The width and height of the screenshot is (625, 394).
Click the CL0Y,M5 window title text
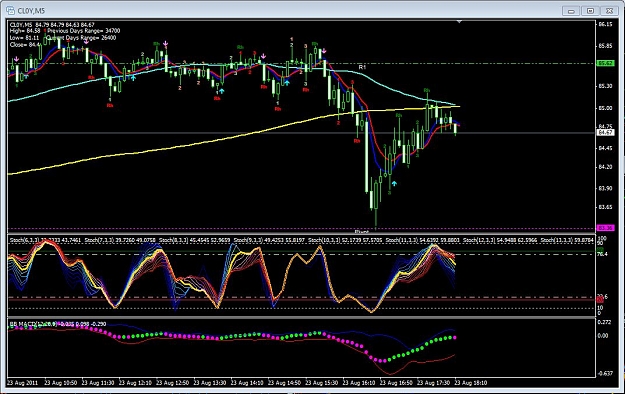point(31,11)
